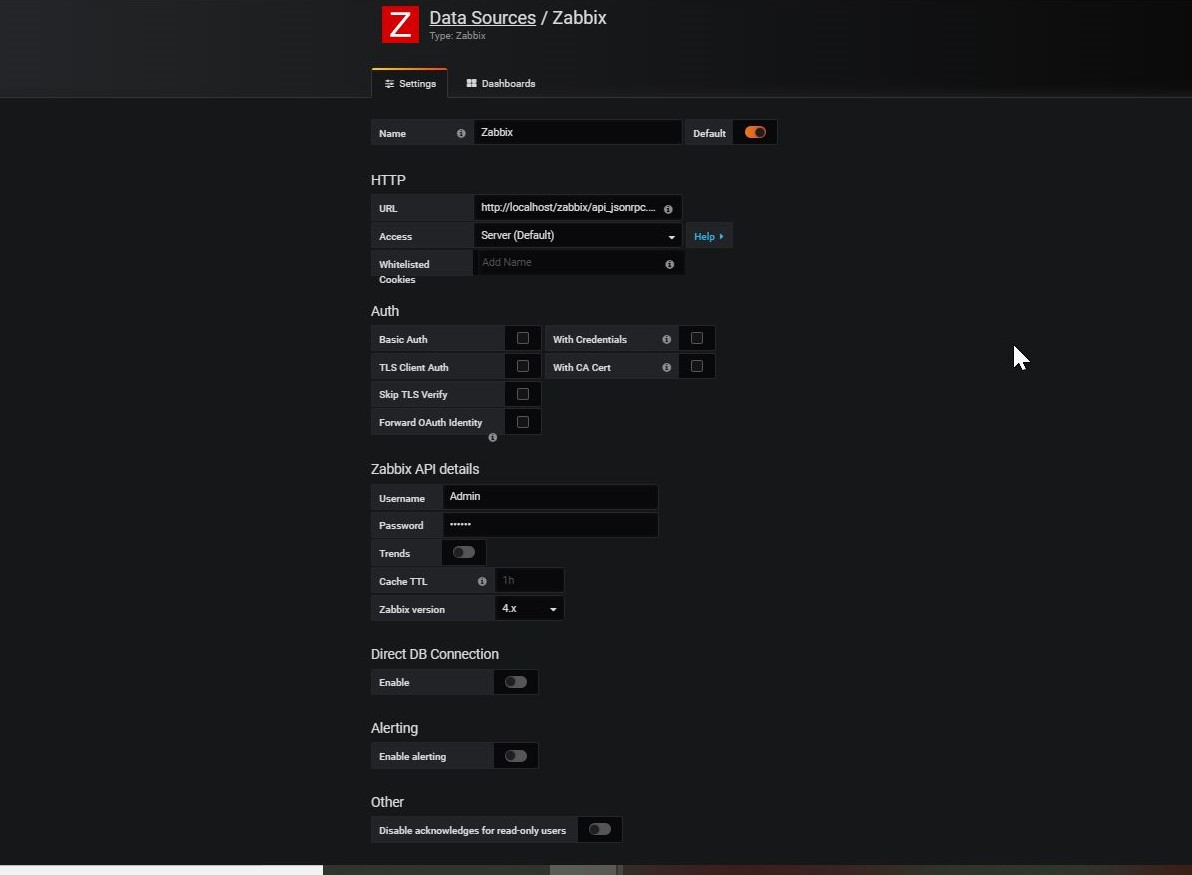The width and height of the screenshot is (1192, 875).
Task: Enable the TLS Client Auth checkbox
Action: 523,366
